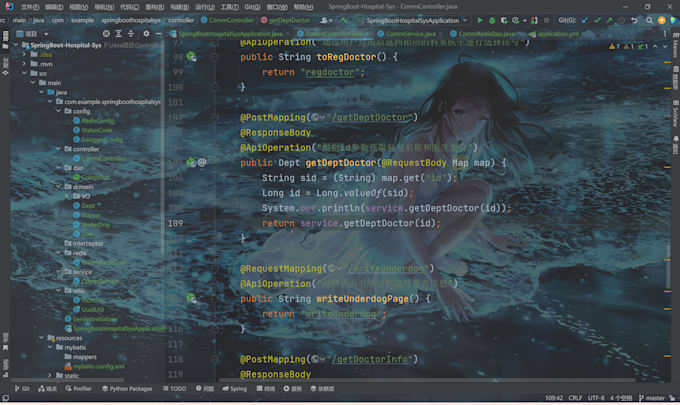
Task: Click gutter icon beside writeUnderdogPage method
Action: 191,298
